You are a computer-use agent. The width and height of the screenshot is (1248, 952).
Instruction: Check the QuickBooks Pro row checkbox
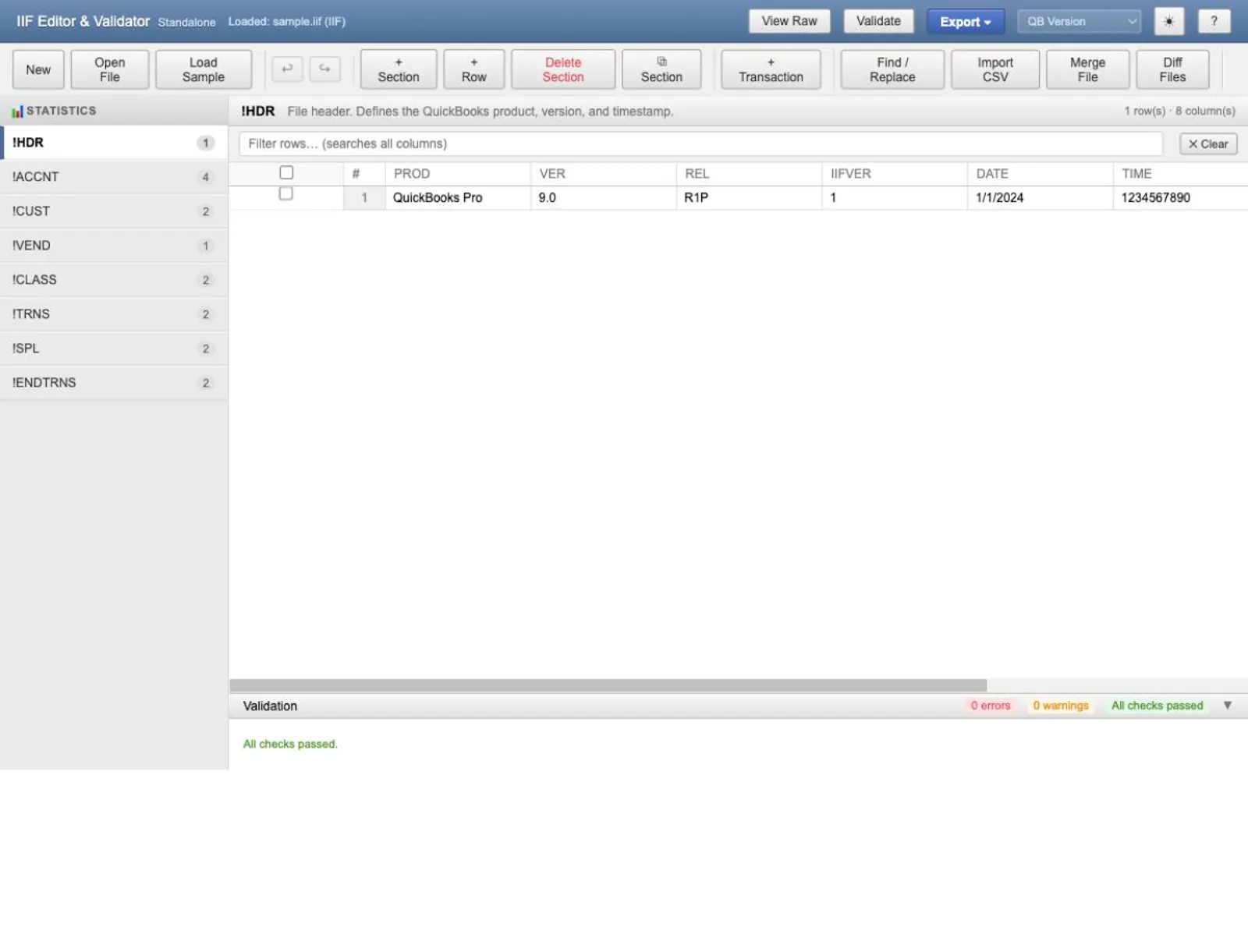286,193
